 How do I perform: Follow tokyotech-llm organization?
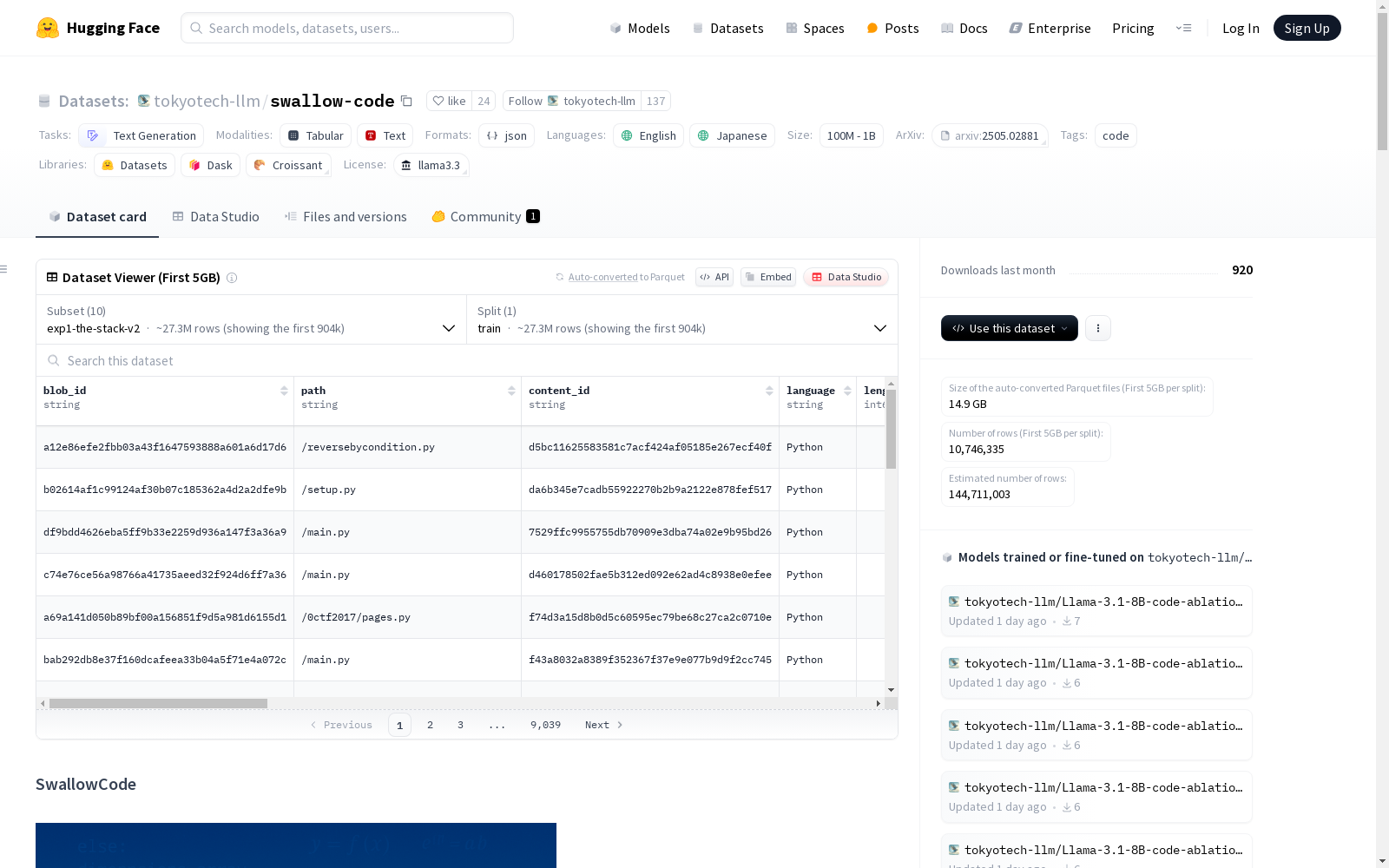(571, 101)
